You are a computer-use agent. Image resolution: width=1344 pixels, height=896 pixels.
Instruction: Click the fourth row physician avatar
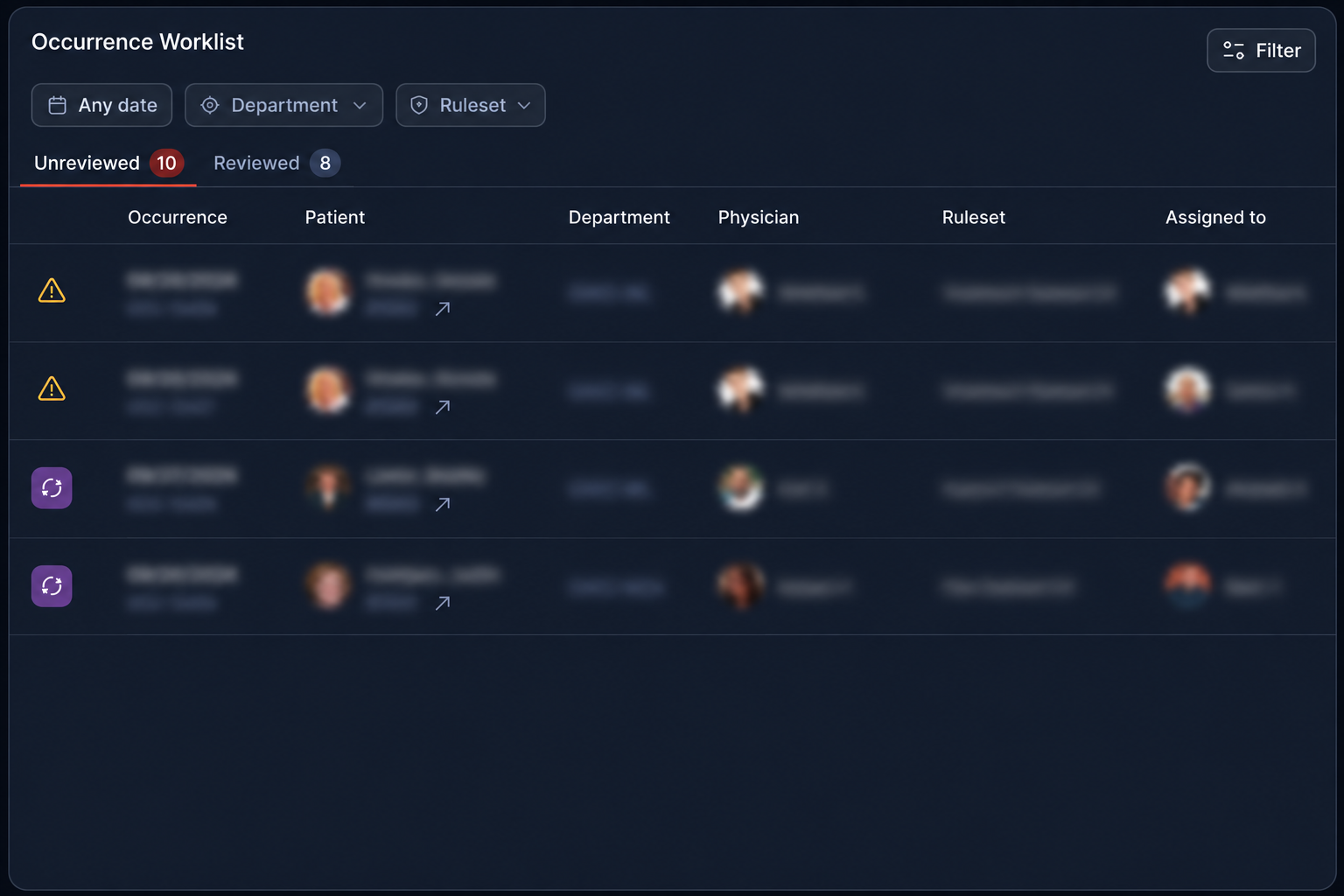coord(741,586)
